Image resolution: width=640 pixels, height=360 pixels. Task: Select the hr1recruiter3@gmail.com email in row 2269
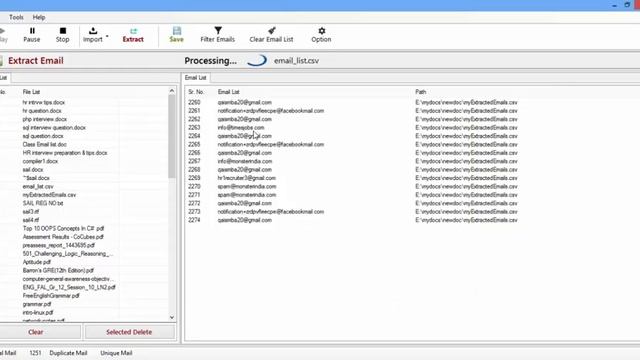(x=247, y=178)
